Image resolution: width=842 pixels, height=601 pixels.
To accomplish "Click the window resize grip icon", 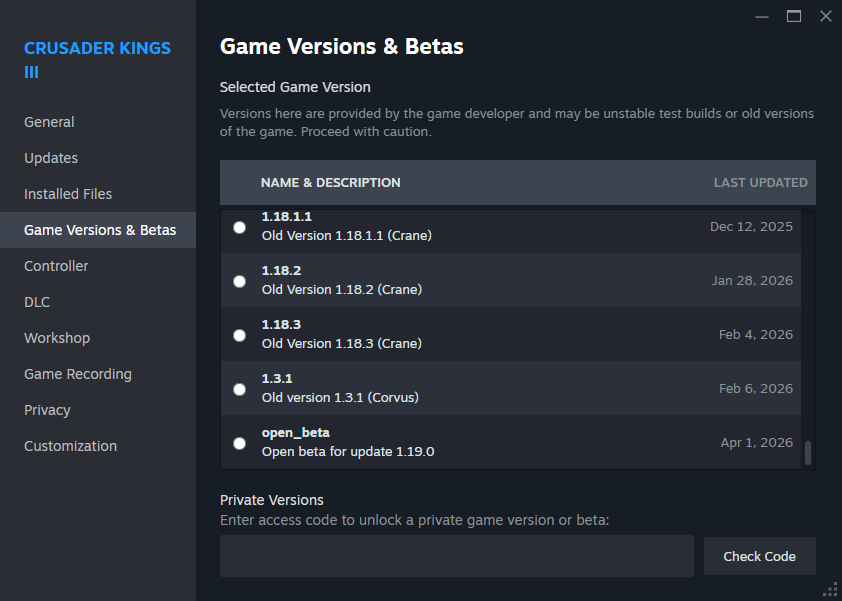I will pos(831,590).
